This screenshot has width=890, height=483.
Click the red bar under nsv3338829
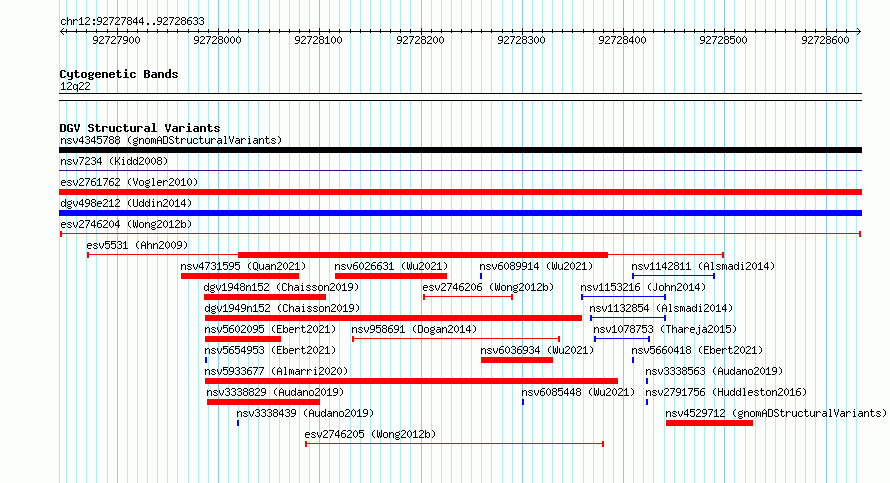(x=263, y=402)
